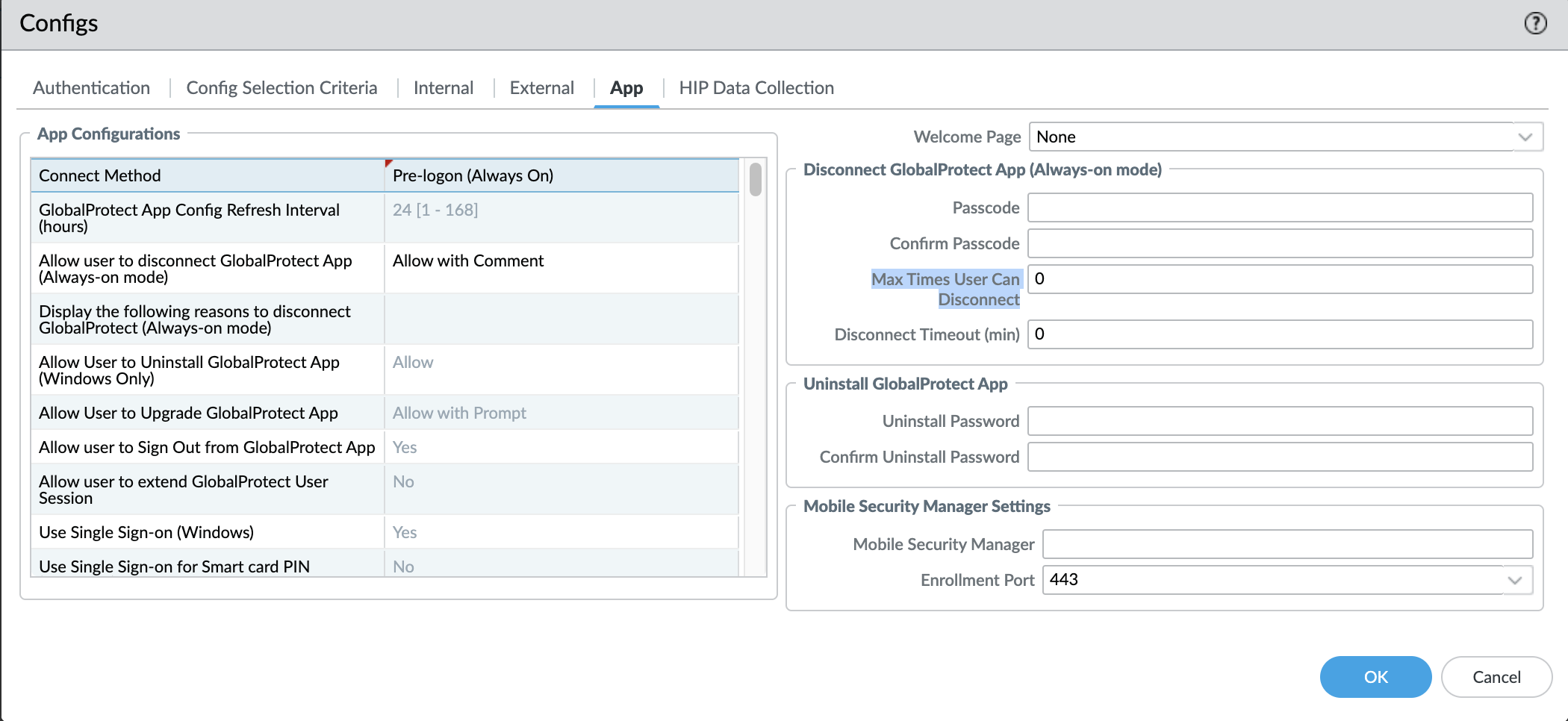The width and height of the screenshot is (1568, 721).
Task: Open the Config Selection Criteria tab
Action: (x=281, y=88)
